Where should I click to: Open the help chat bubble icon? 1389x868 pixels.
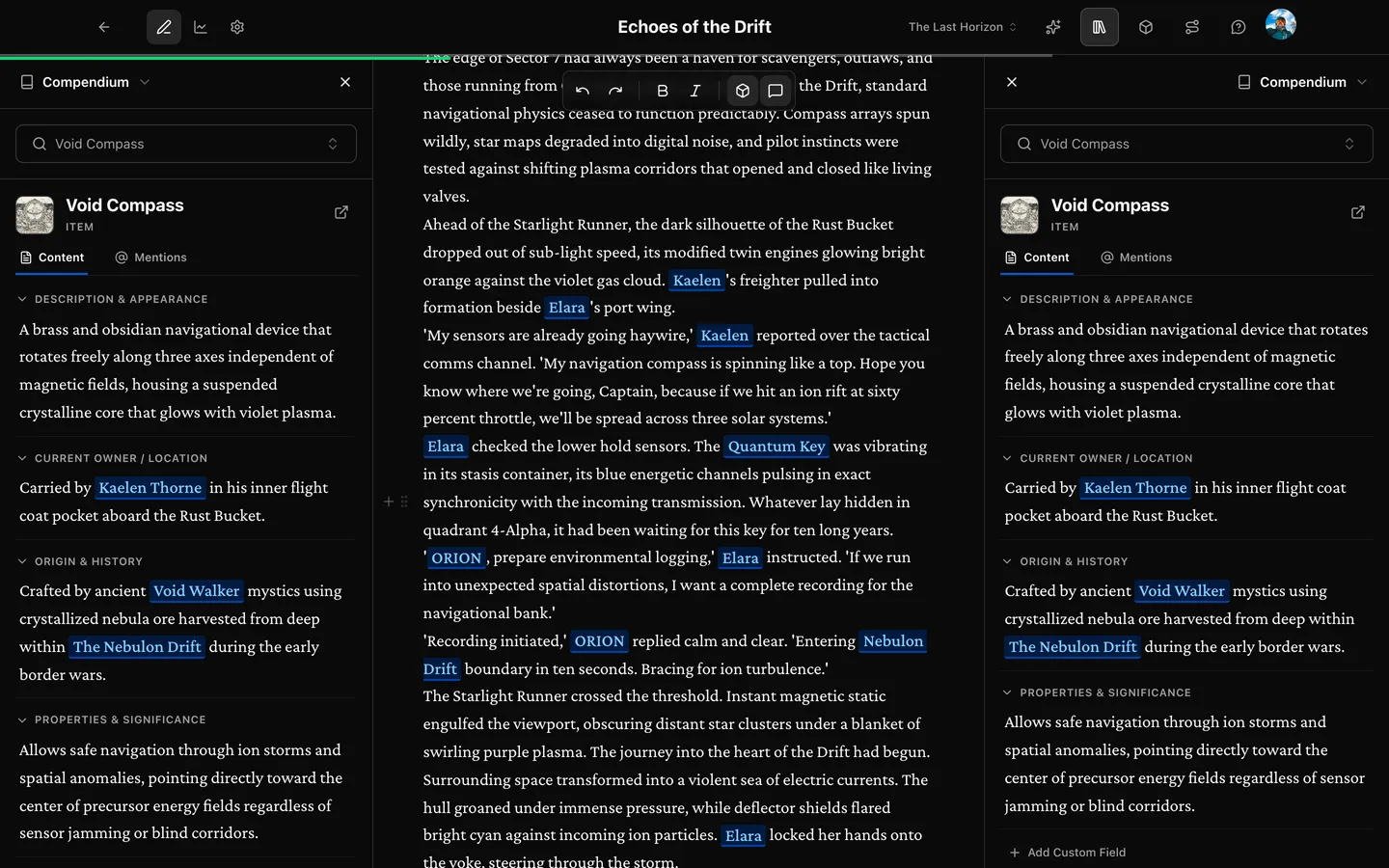point(1239,27)
